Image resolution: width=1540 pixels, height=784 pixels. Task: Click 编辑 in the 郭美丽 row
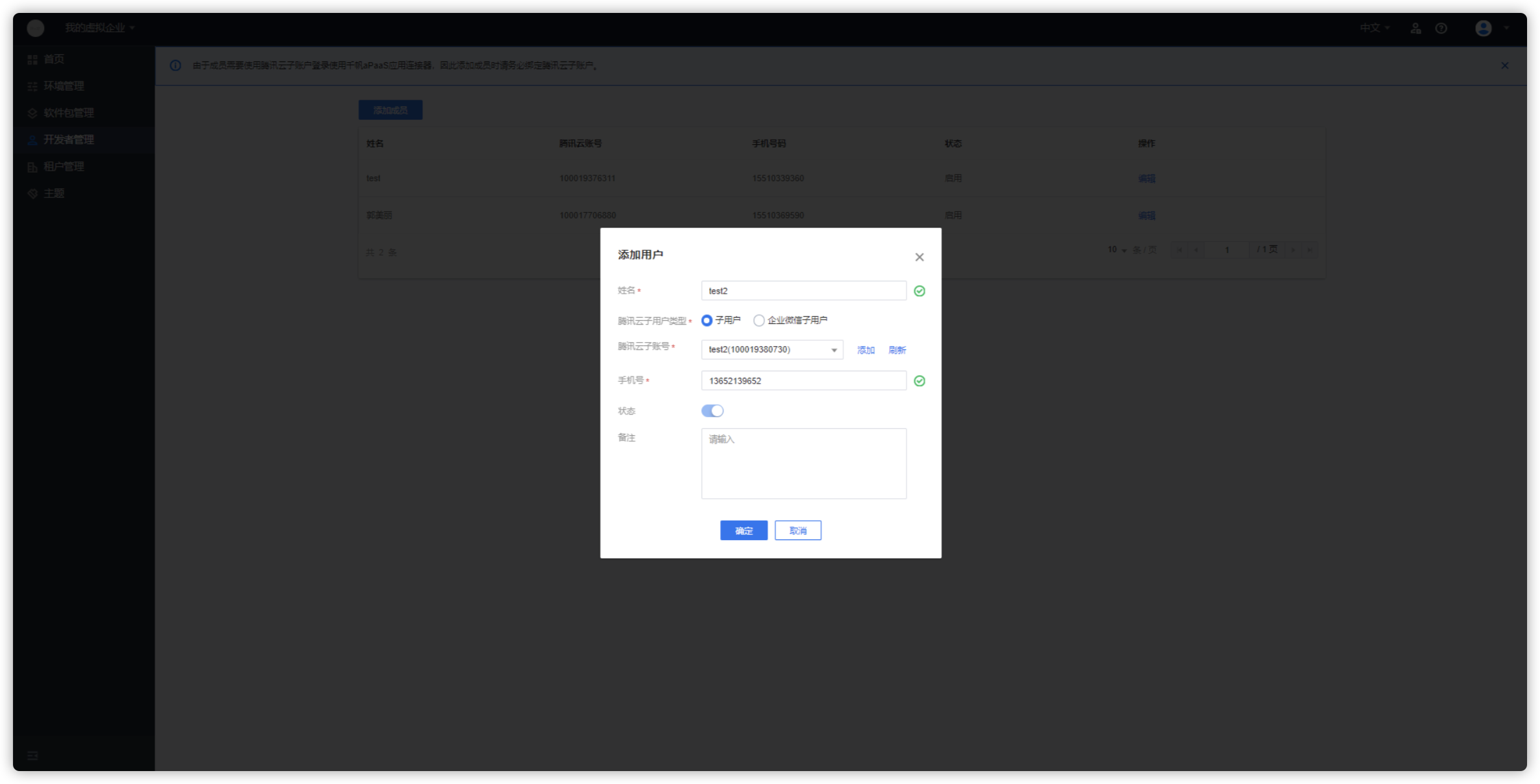tap(1147, 215)
